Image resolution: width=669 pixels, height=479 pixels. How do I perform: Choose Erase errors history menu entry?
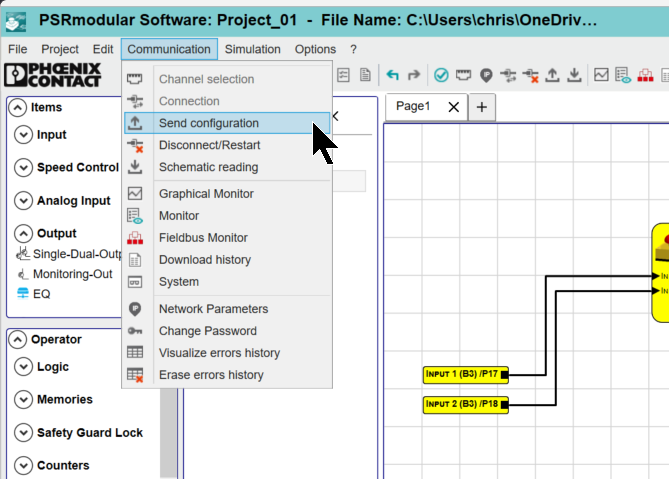pyautogui.click(x=227, y=375)
